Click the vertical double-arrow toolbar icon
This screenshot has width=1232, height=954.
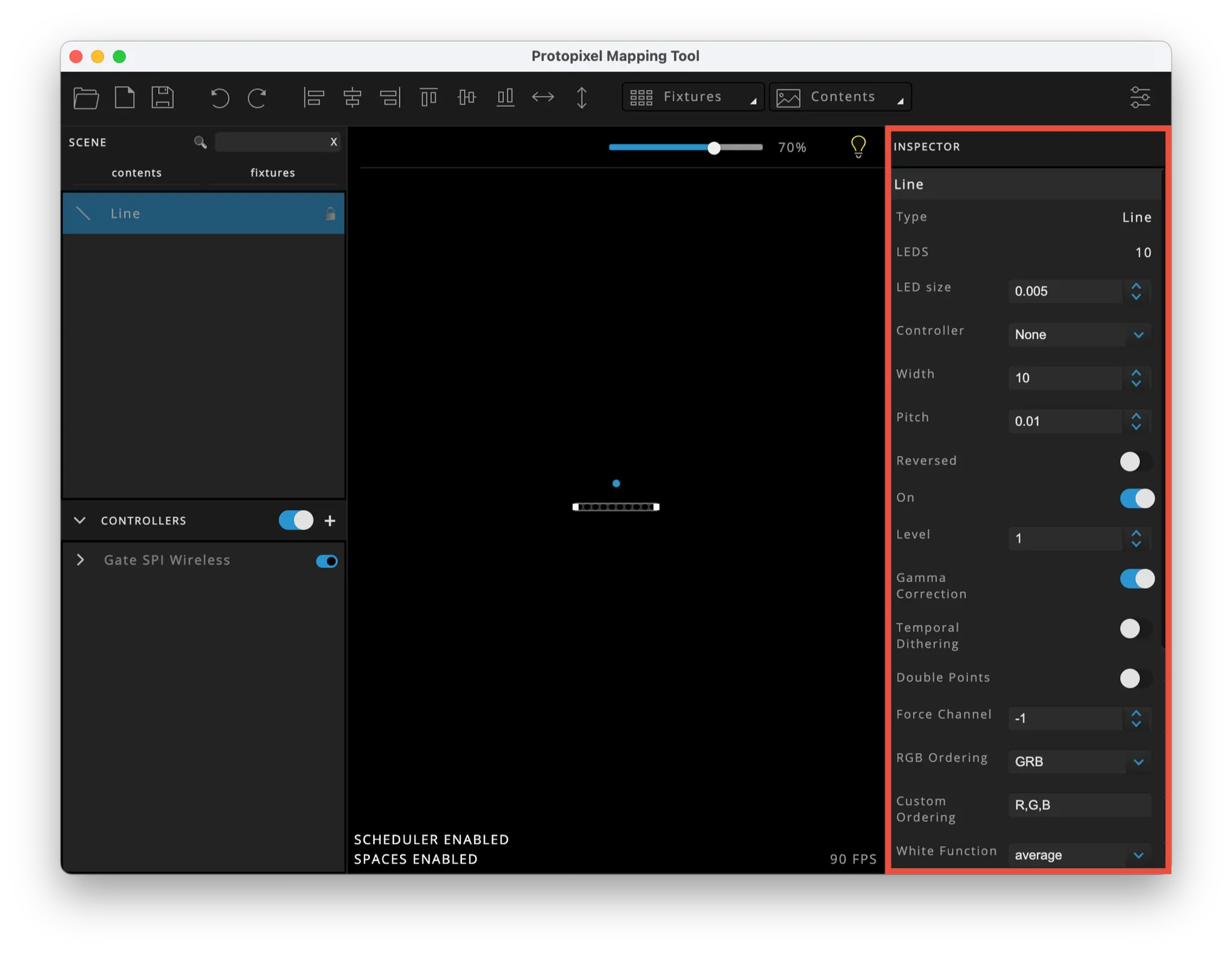click(x=581, y=97)
